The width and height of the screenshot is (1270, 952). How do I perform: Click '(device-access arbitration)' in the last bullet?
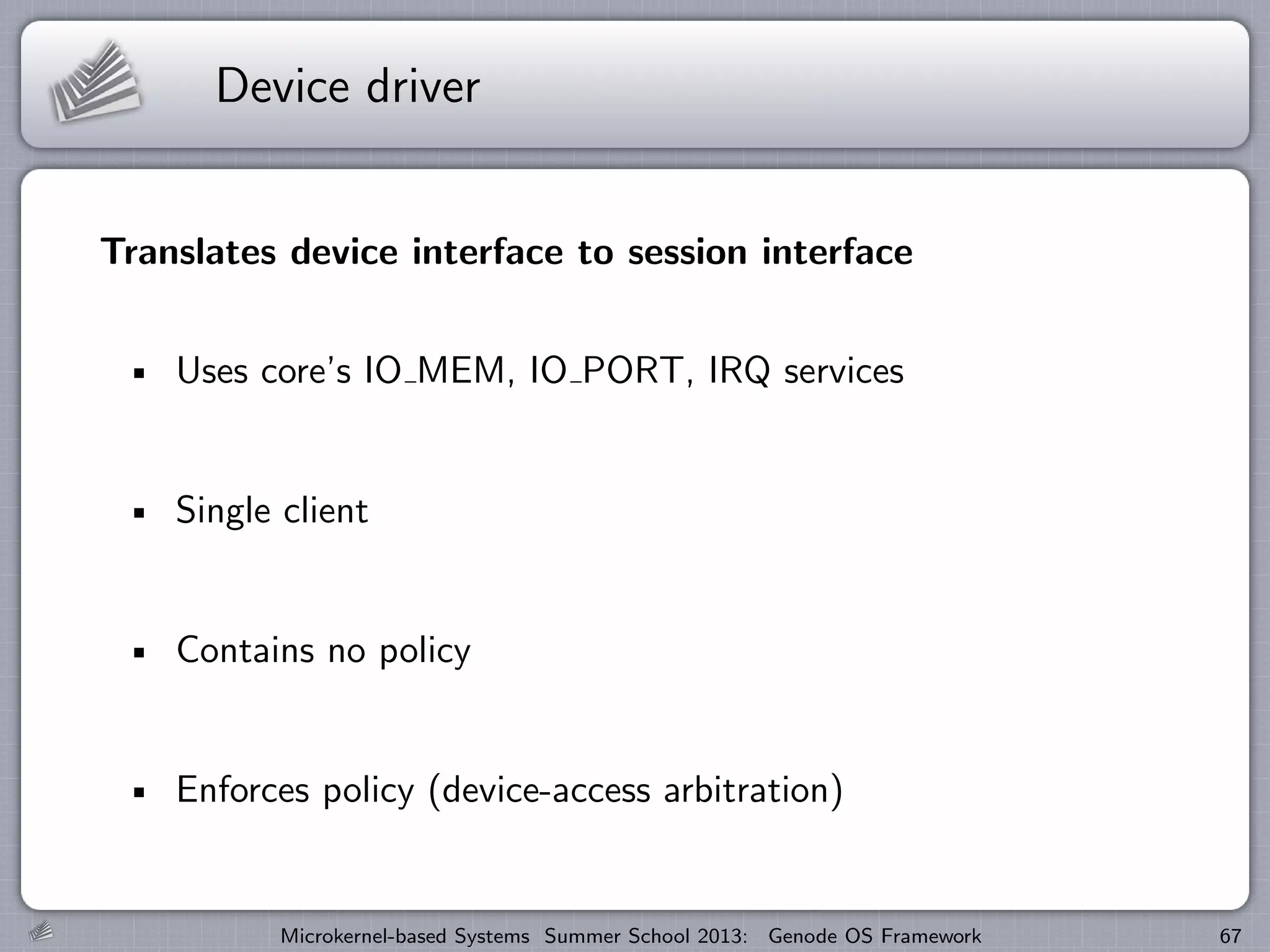pos(636,790)
